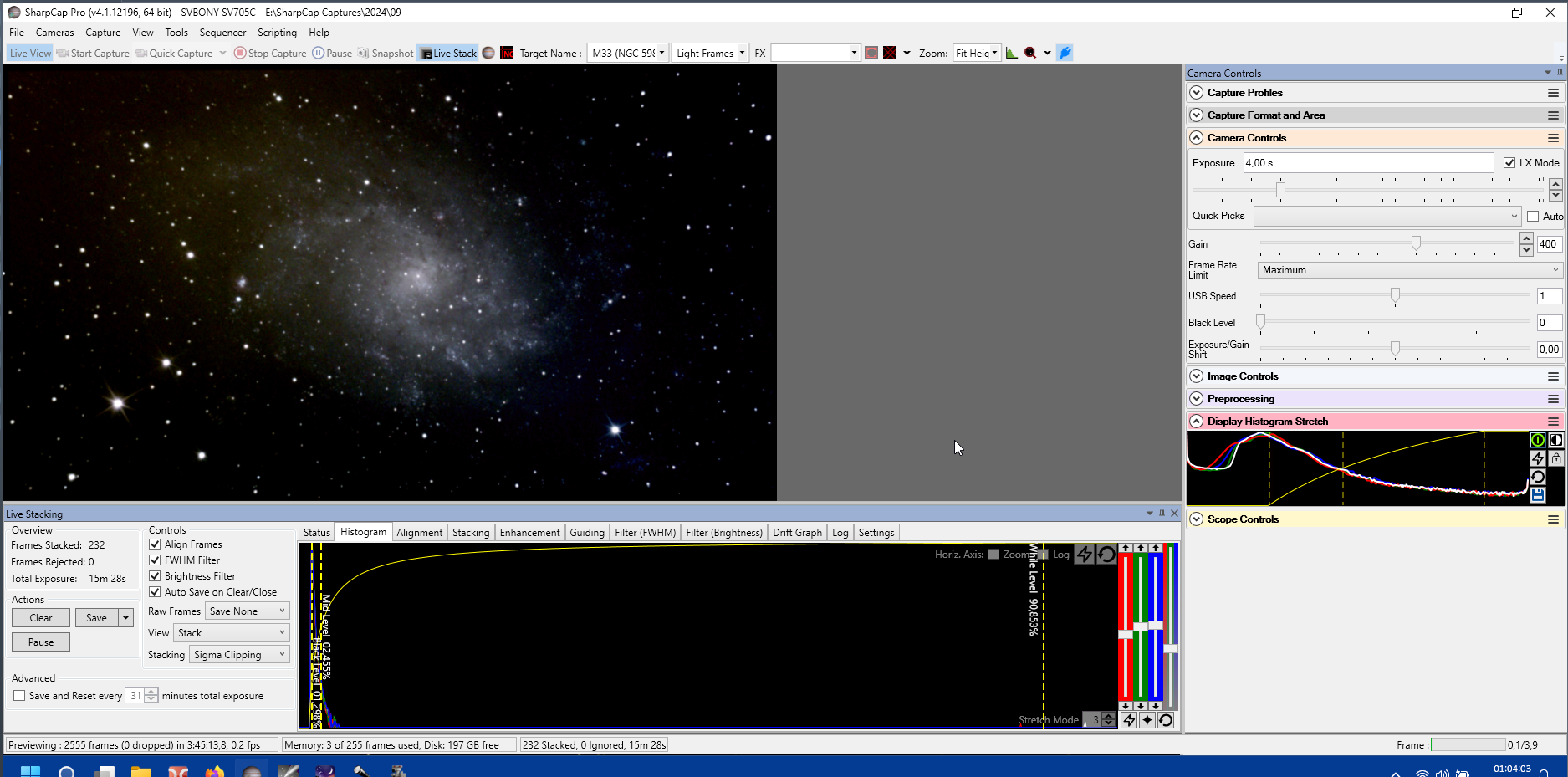The image size is (1568, 777).
Task: Open the Sequencer menu
Action: tap(222, 33)
